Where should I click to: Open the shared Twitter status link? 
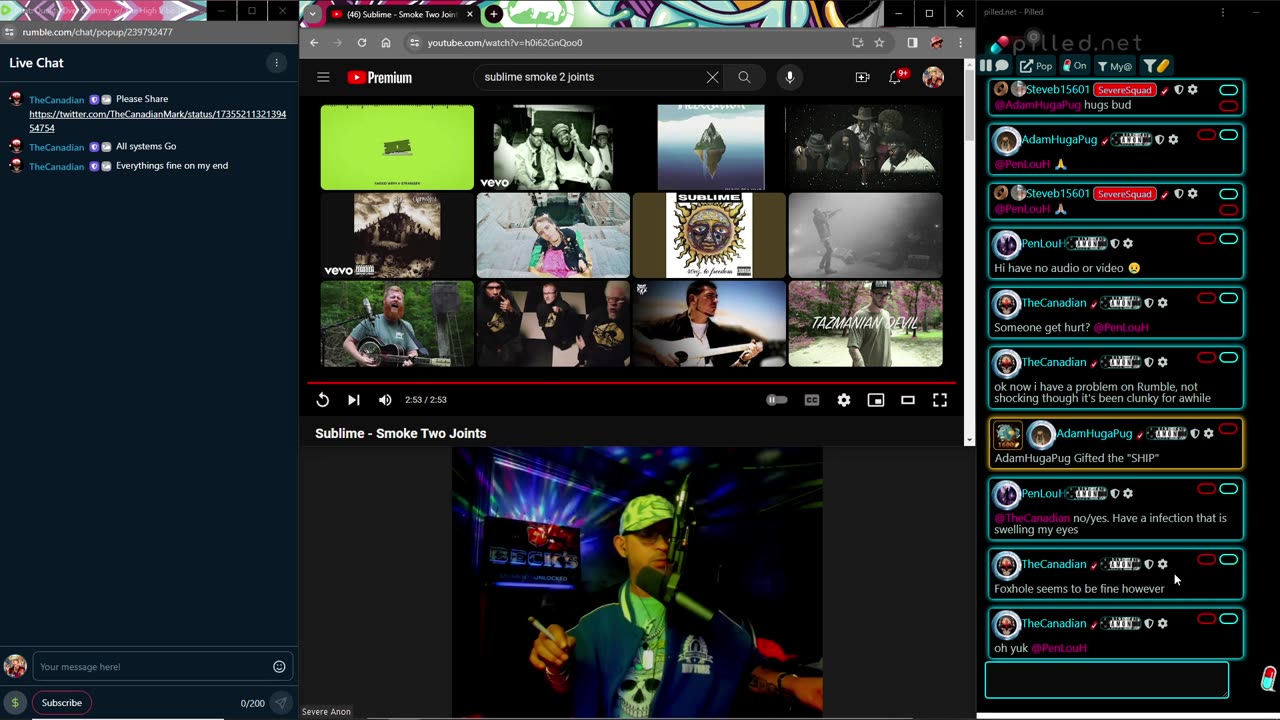pos(157,121)
